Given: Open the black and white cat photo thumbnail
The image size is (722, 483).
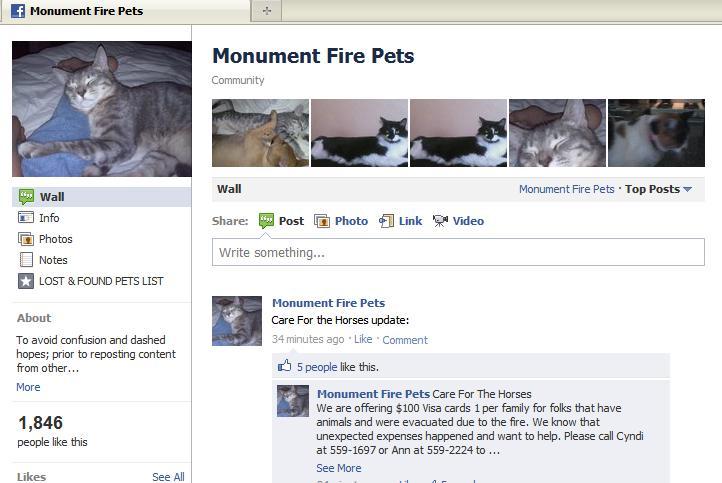Looking at the screenshot, I should point(359,133).
